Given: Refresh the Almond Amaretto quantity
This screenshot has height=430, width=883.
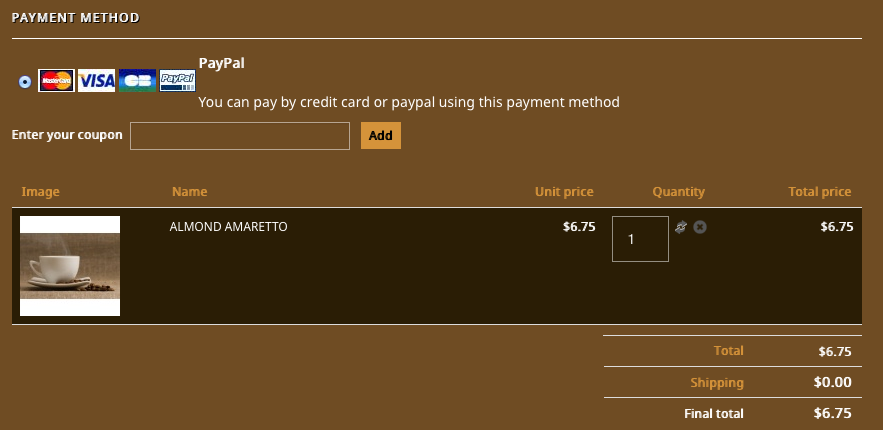Looking at the screenshot, I should (x=681, y=227).
